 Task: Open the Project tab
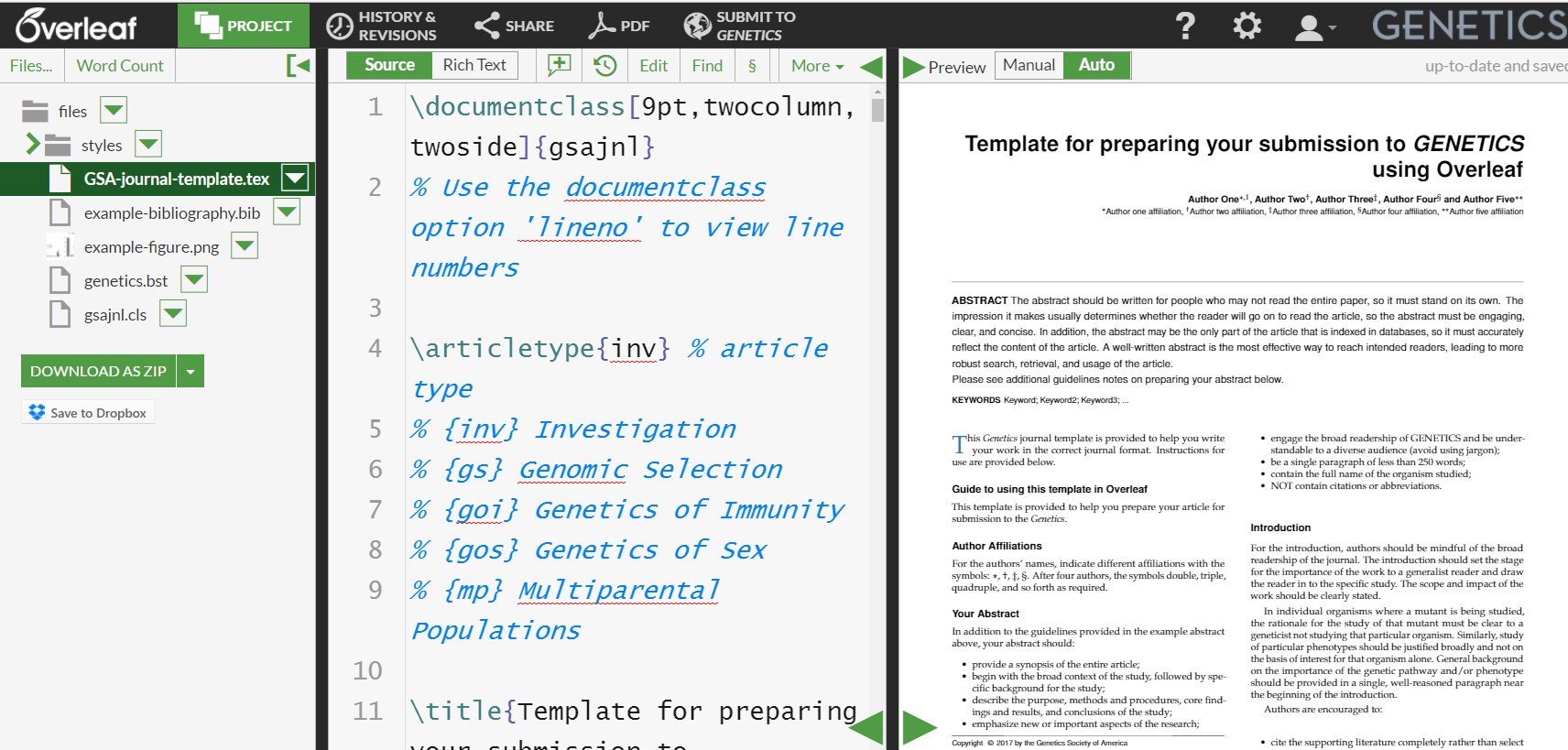pos(244,26)
